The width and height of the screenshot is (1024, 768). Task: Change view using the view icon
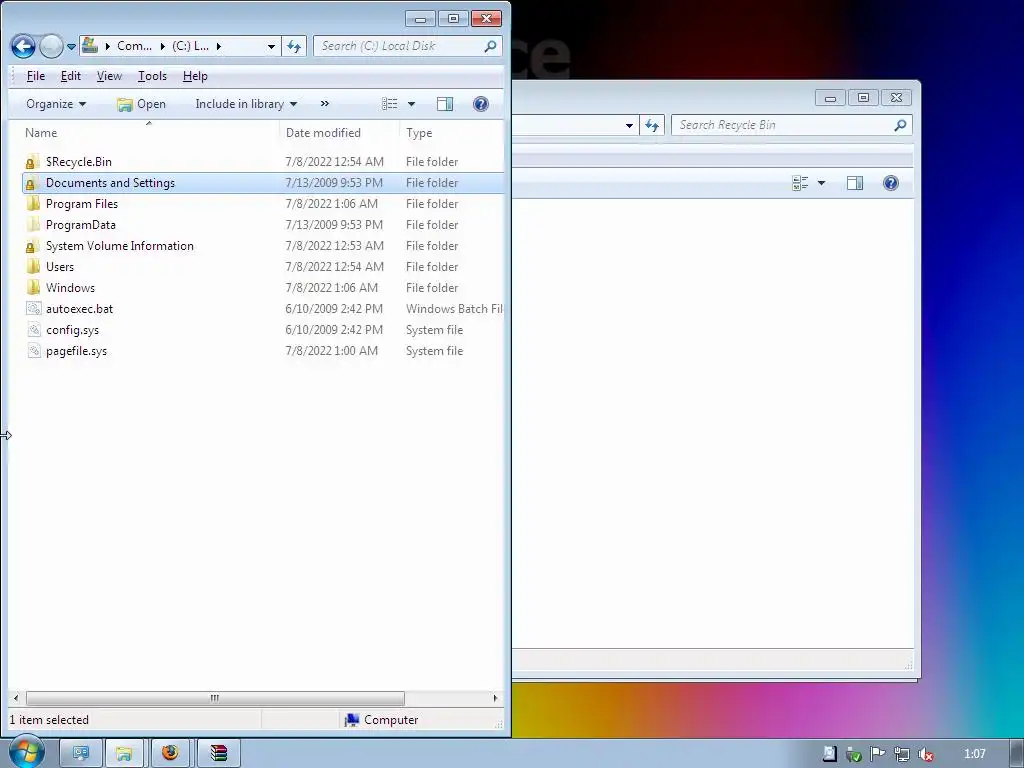point(390,104)
